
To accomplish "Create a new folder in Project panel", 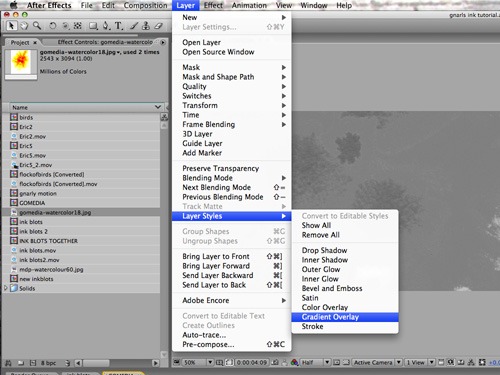I will coord(21,363).
